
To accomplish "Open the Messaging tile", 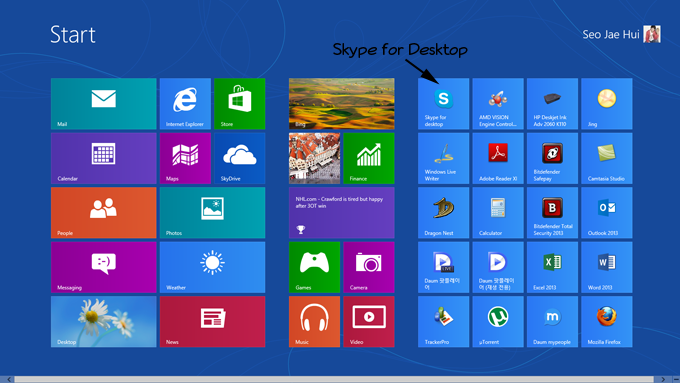I will (x=104, y=267).
